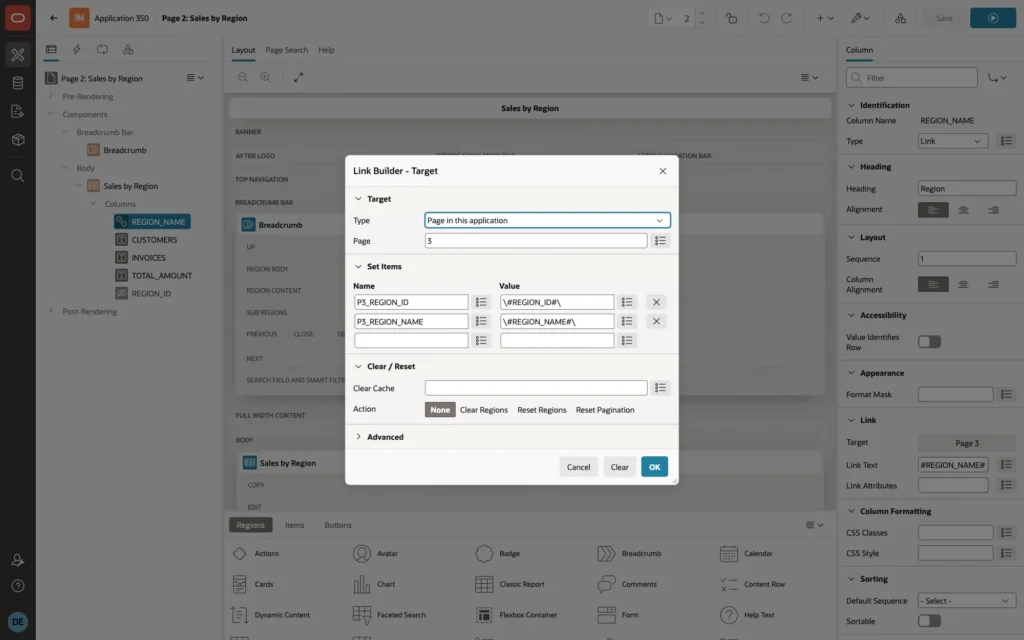Click the property Filter search field
Image resolution: width=1024 pixels, height=640 pixels.
(912, 78)
